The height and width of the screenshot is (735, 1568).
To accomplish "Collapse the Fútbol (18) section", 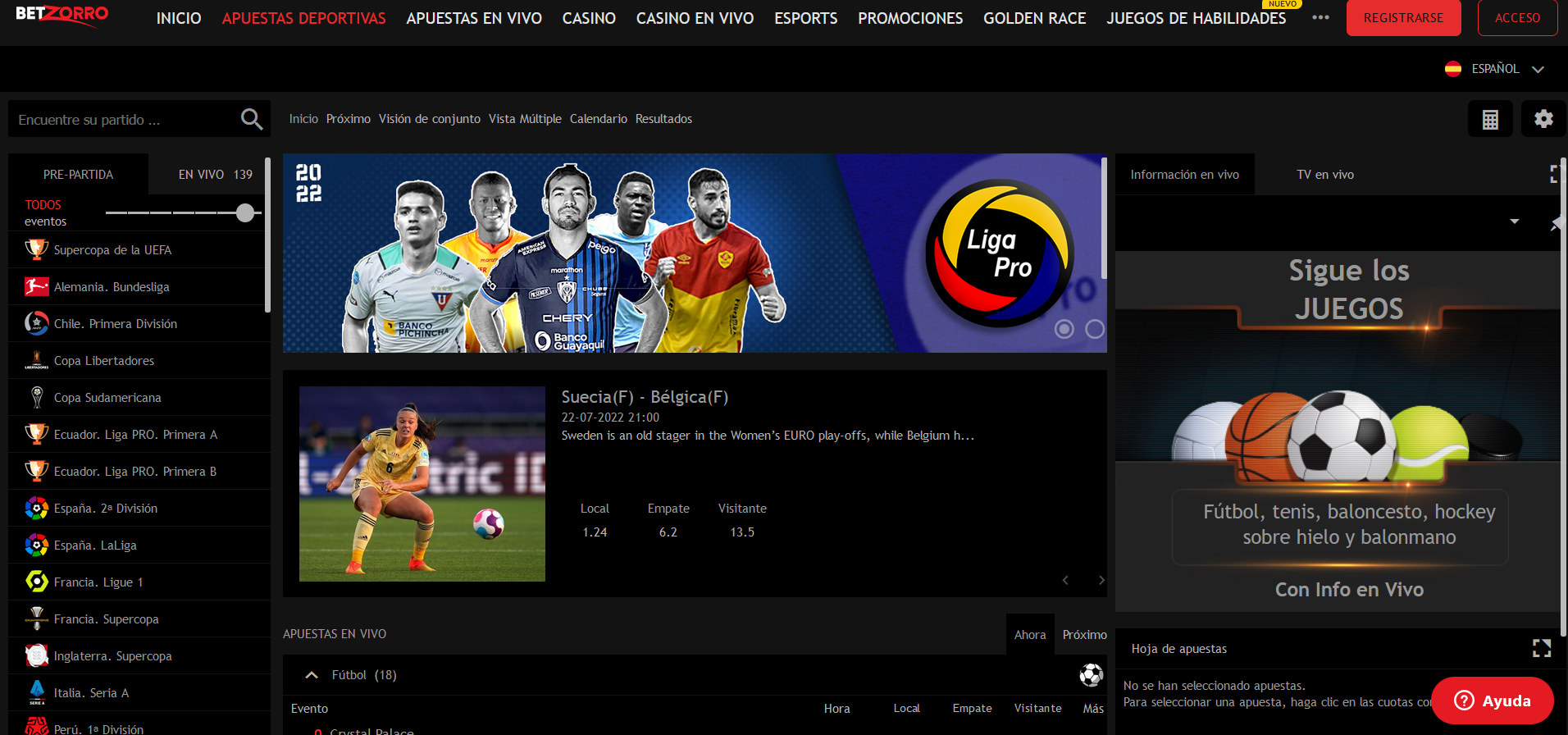I will tap(312, 675).
